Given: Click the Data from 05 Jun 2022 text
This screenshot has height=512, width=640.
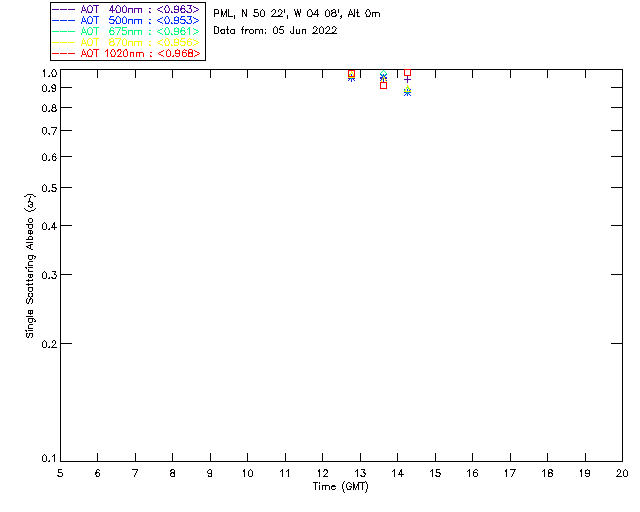Looking at the screenshot, I should click(x=275, y=31).
